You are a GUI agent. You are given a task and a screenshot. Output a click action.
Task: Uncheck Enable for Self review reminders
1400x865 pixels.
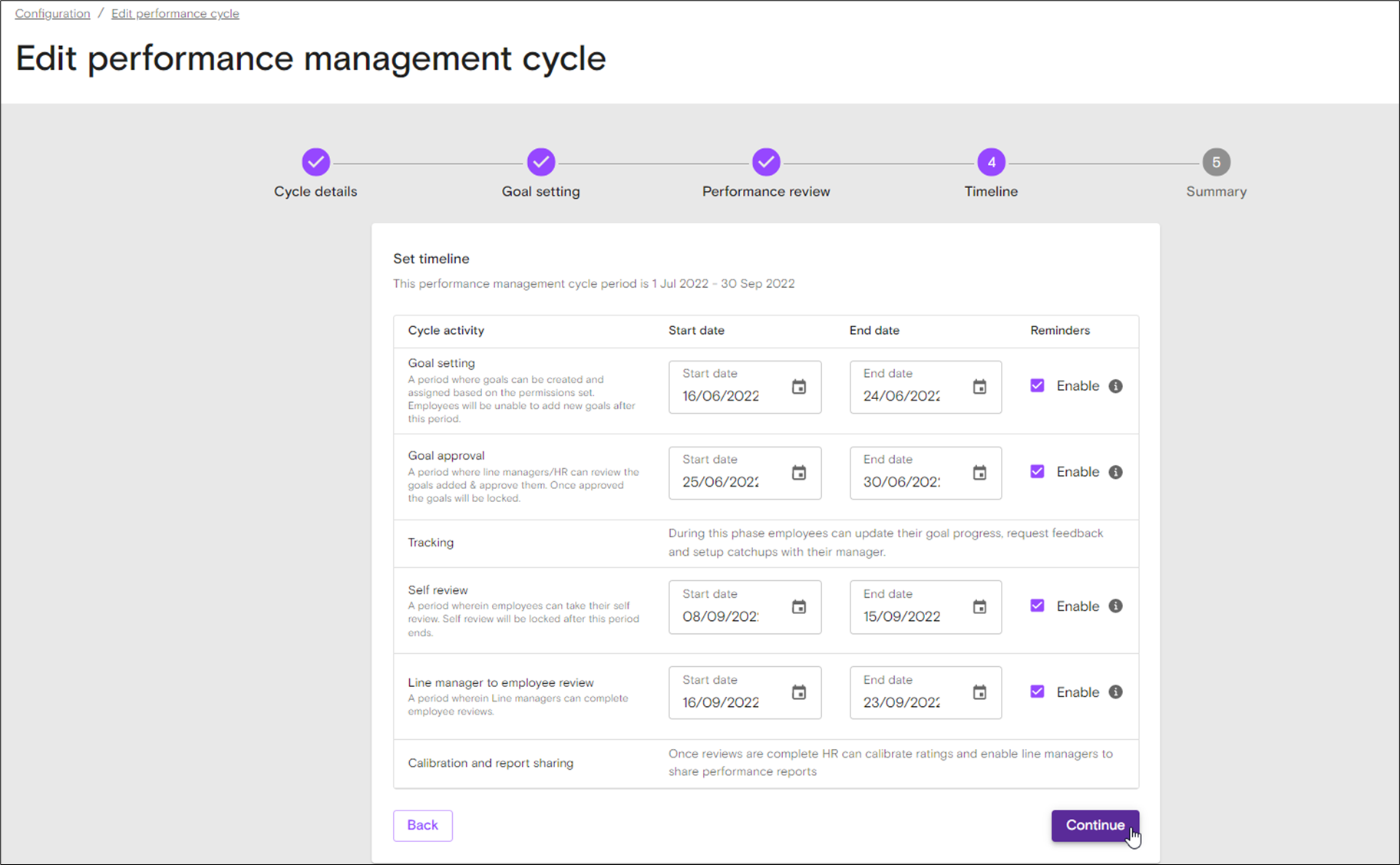pos(1037,606)
